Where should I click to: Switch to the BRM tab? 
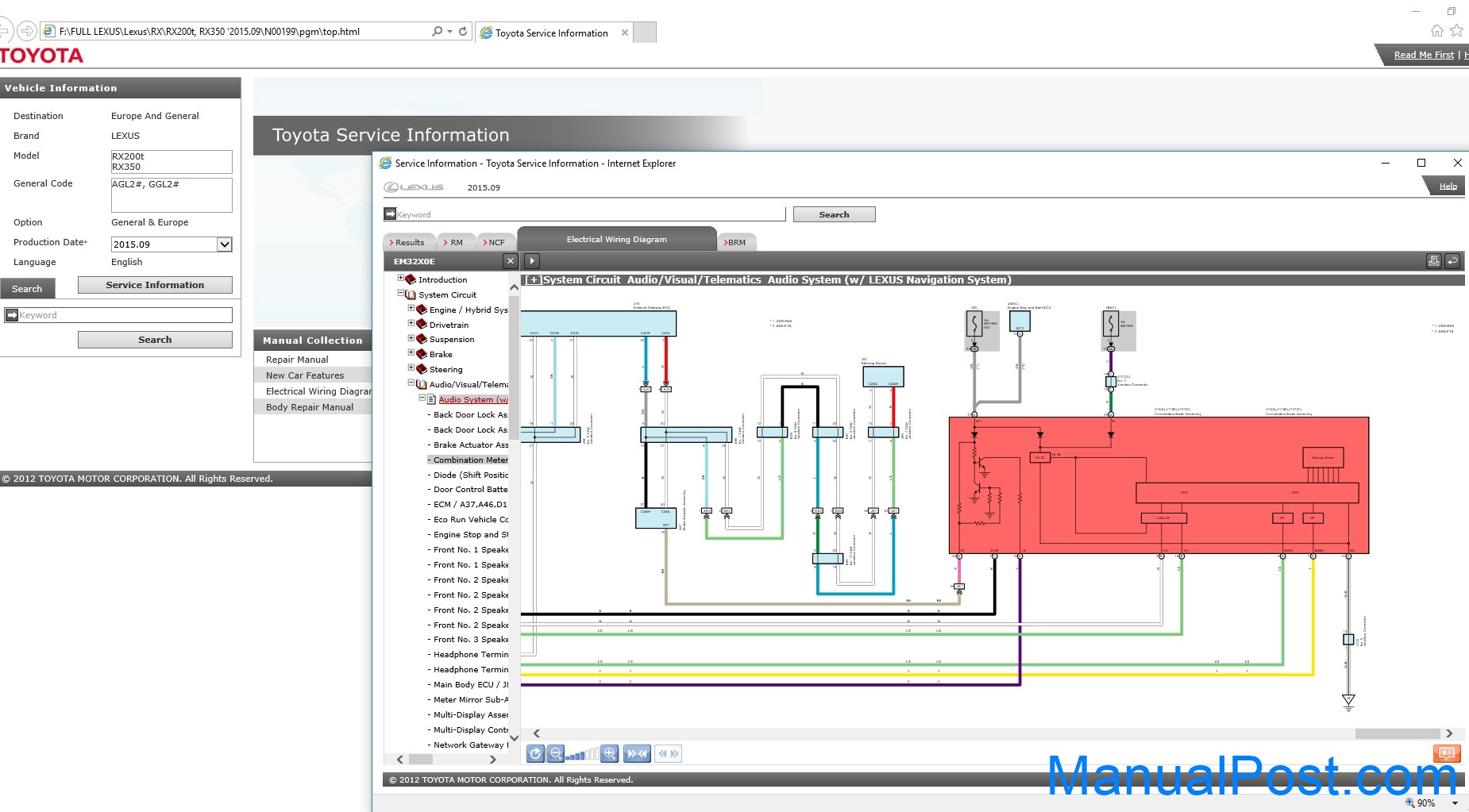tap(736, 243)
